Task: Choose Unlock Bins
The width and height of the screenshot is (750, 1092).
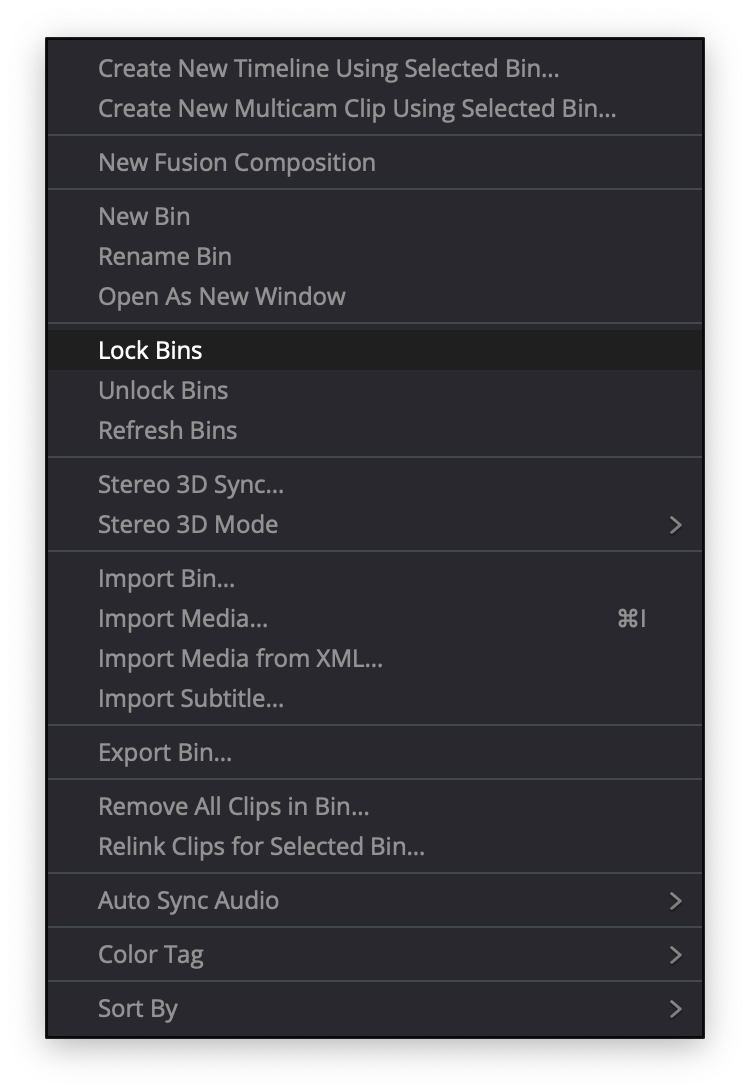Action: pos(375,391)
